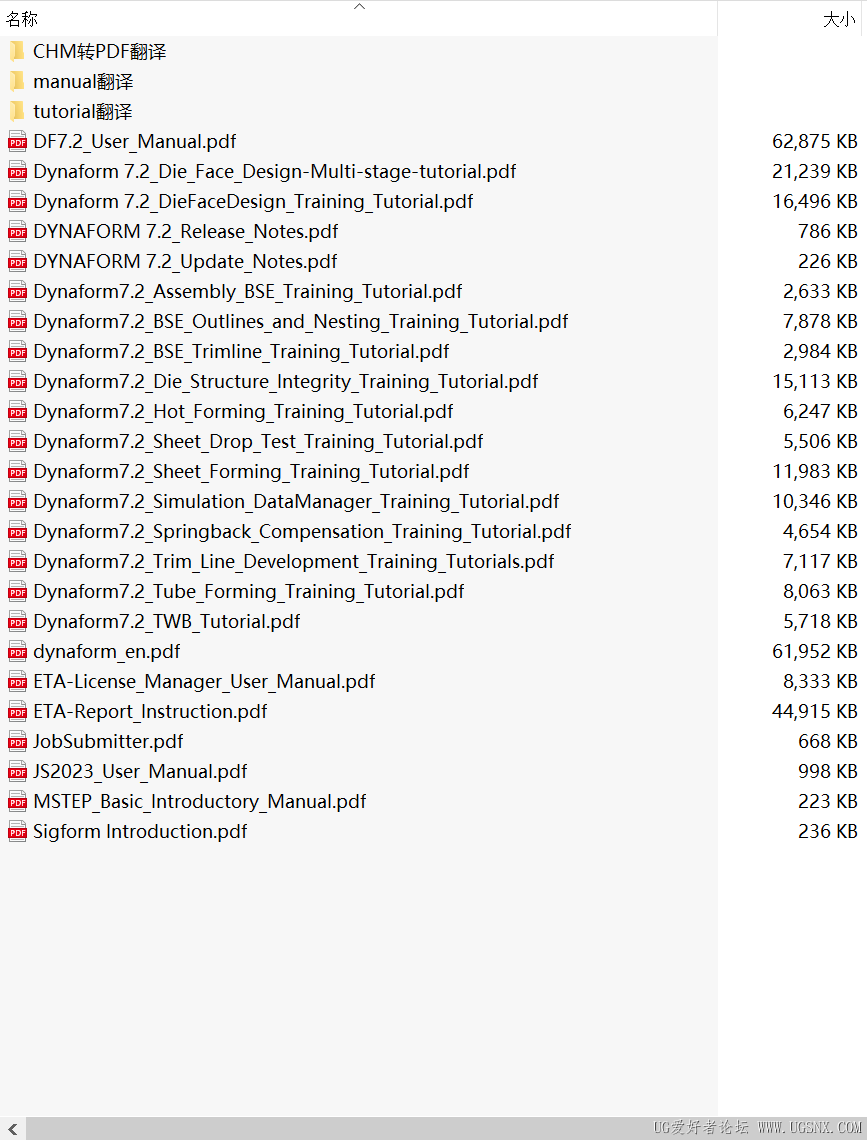Click the CHM转PDF翻译 folder icon

tap(17, 52)
